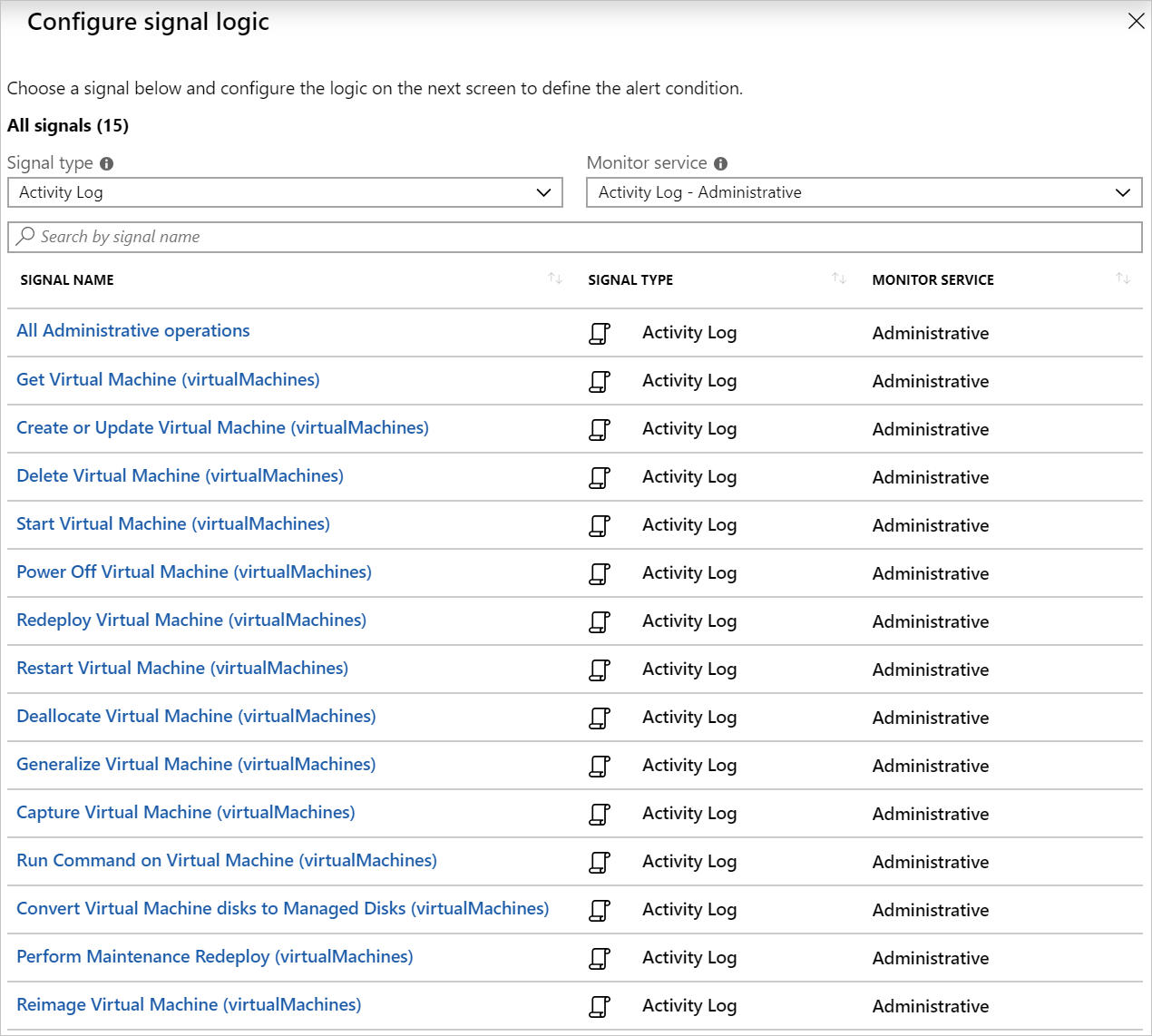Focus the Search by signal name field
The image size is (1152, 1036).
tap(575, 237)
